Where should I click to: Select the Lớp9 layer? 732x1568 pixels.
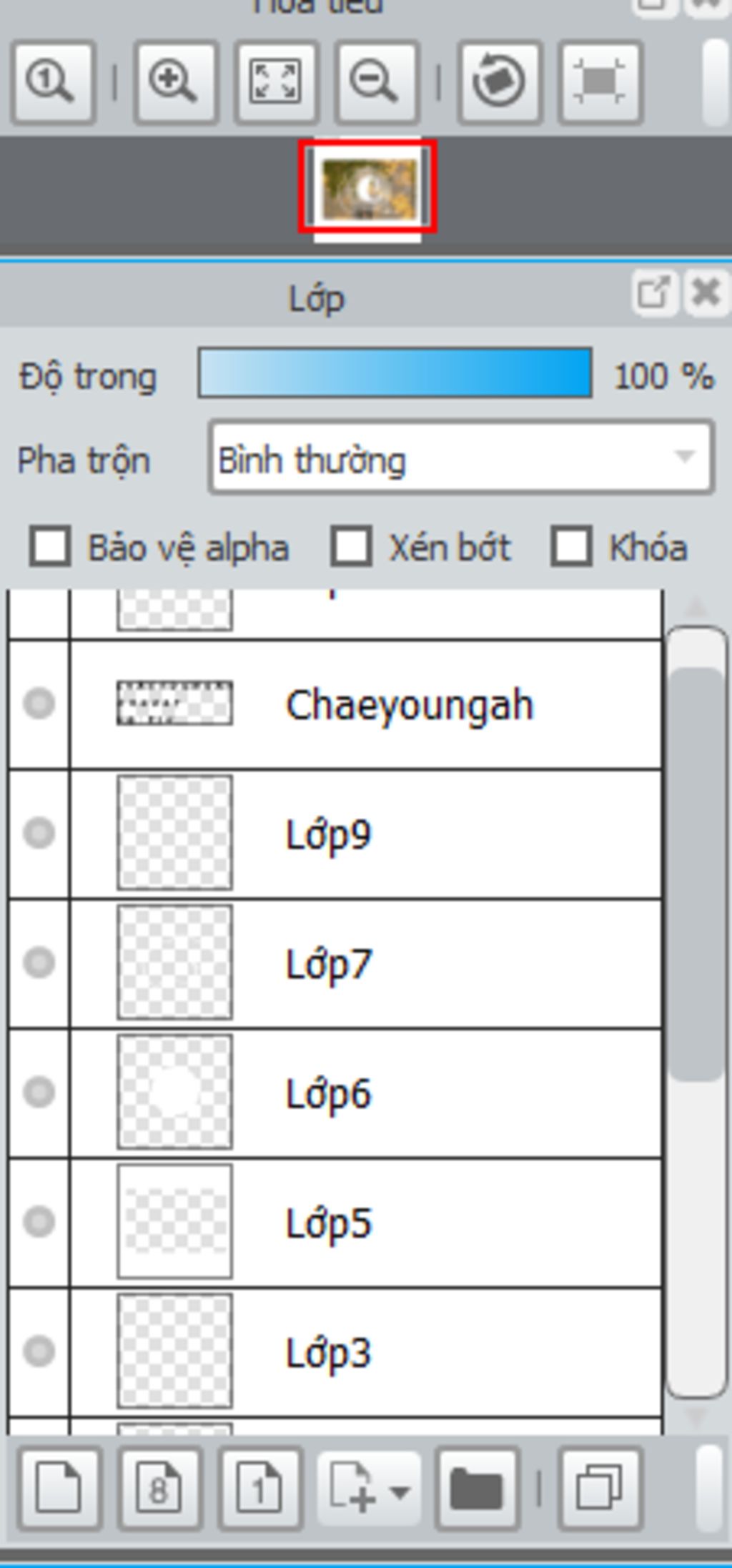point(335,834)
